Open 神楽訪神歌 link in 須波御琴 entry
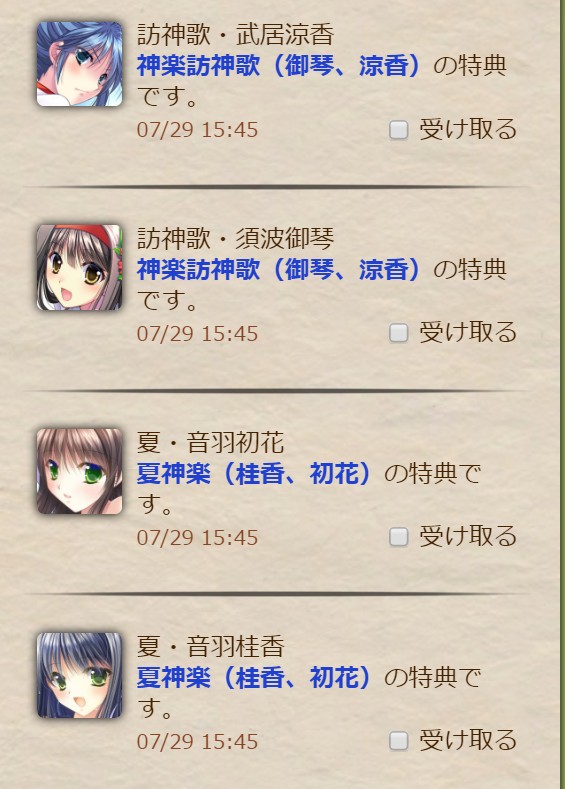 [x=278, y=270]
